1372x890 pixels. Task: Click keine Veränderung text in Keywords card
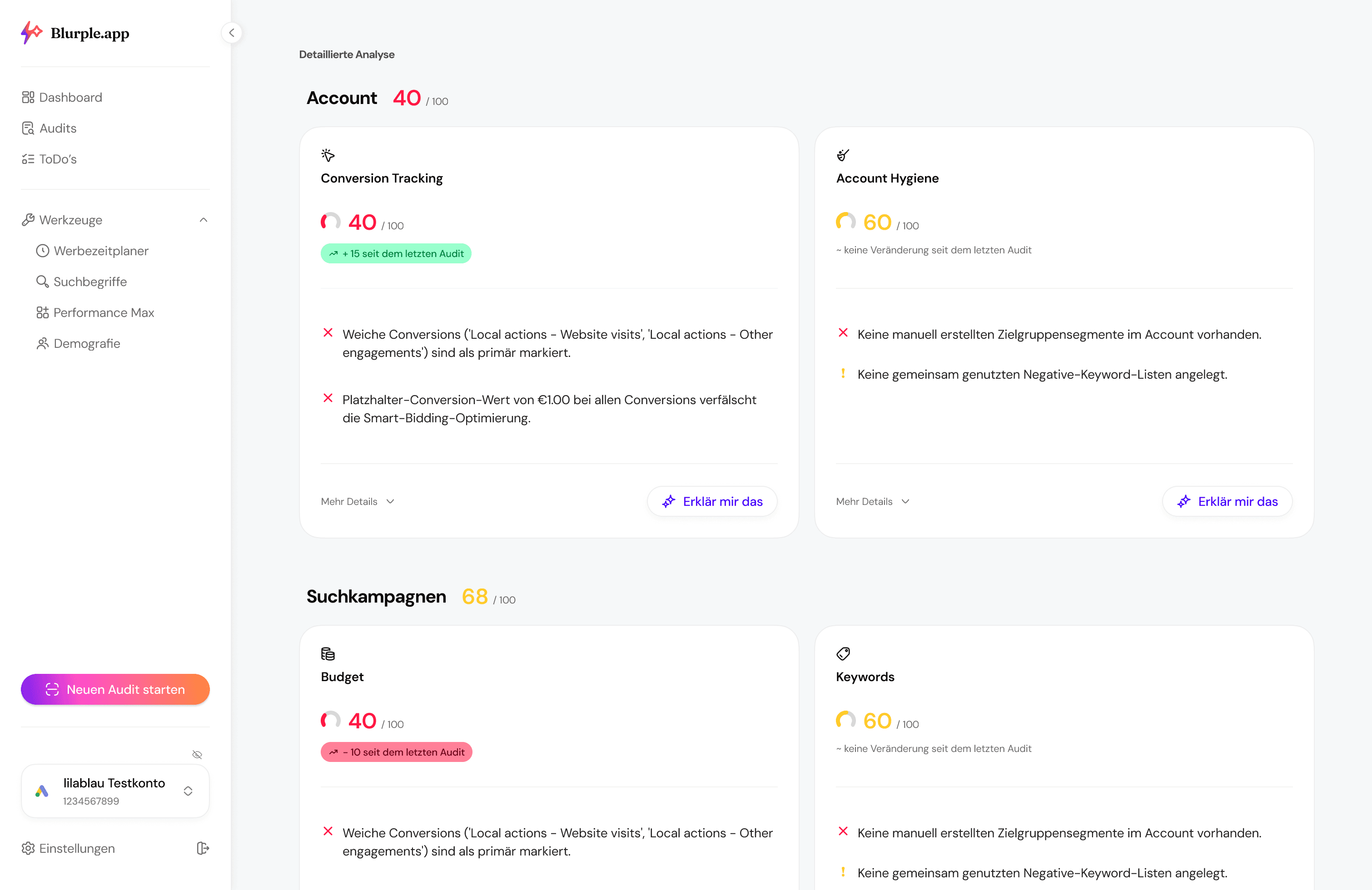coord(934,749)
